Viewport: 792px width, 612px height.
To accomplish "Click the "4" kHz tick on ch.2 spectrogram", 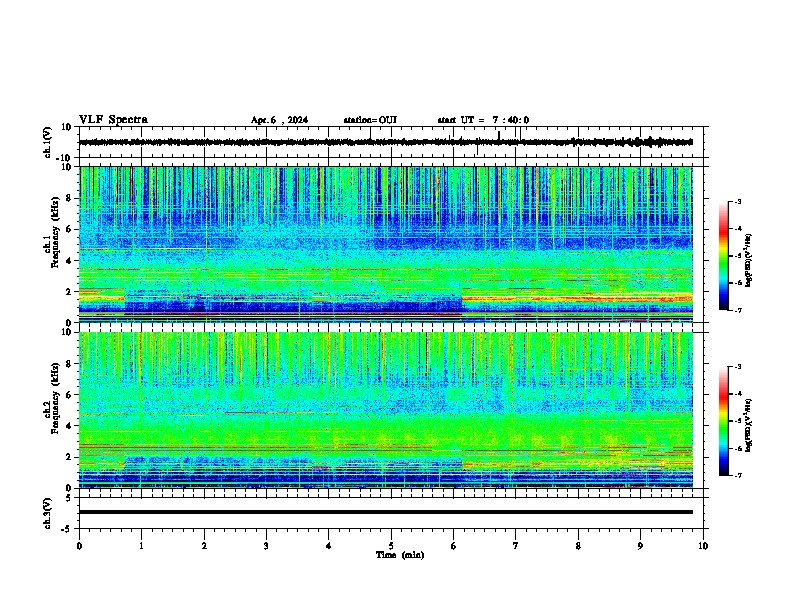I will [x=70, y=426].
